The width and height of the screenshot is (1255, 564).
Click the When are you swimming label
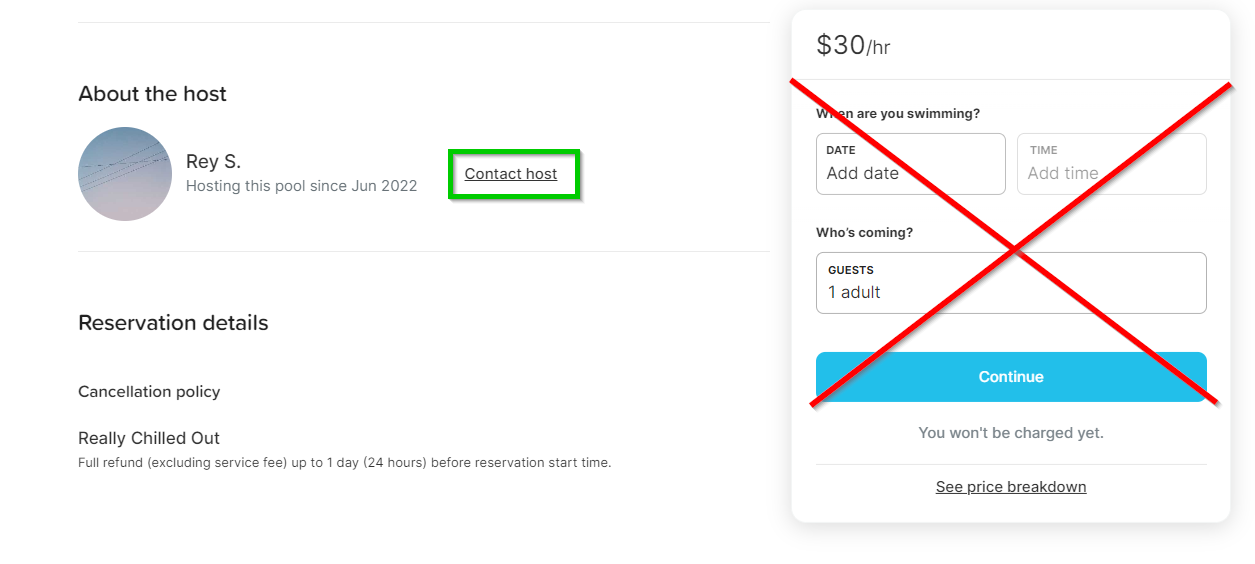click(898, 114)
